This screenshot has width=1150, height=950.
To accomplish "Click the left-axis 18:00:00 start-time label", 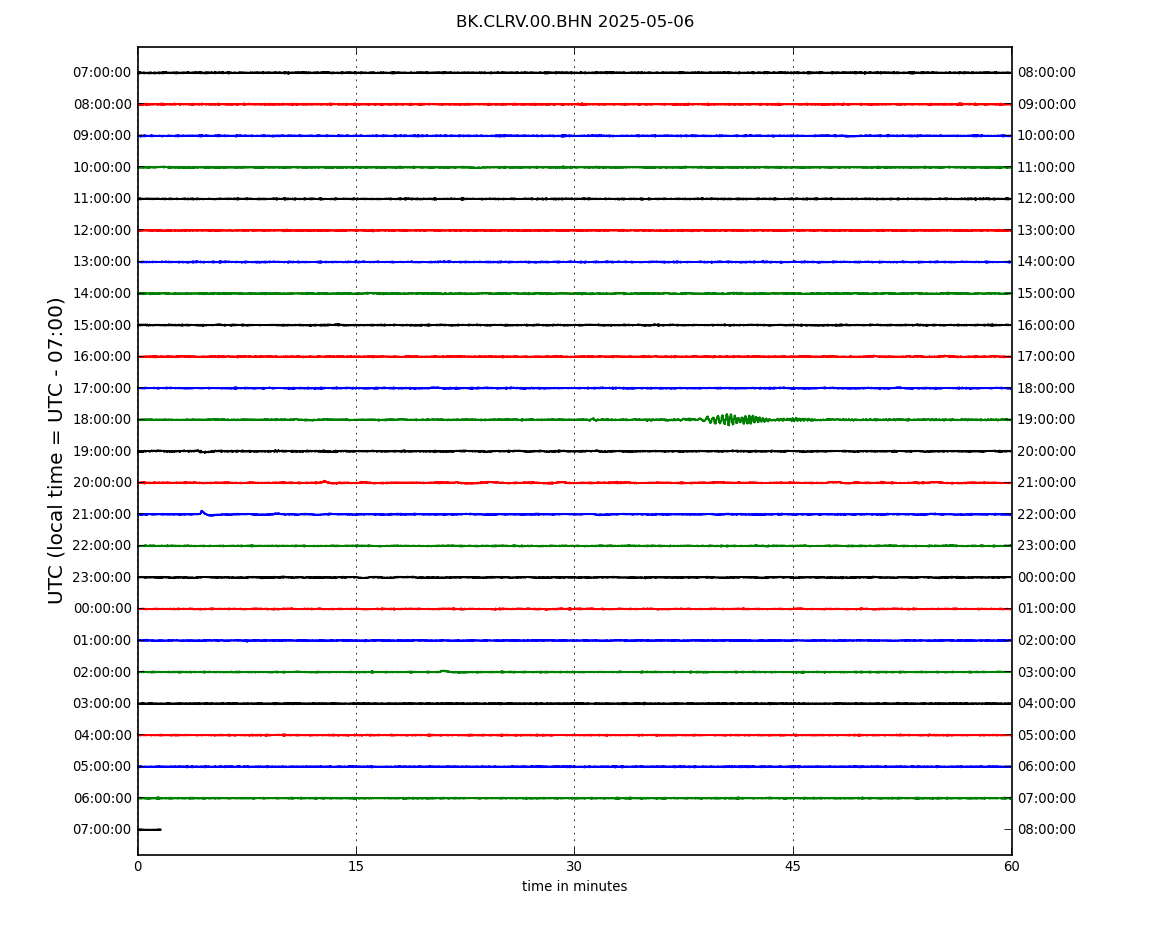I will point(103,420).
